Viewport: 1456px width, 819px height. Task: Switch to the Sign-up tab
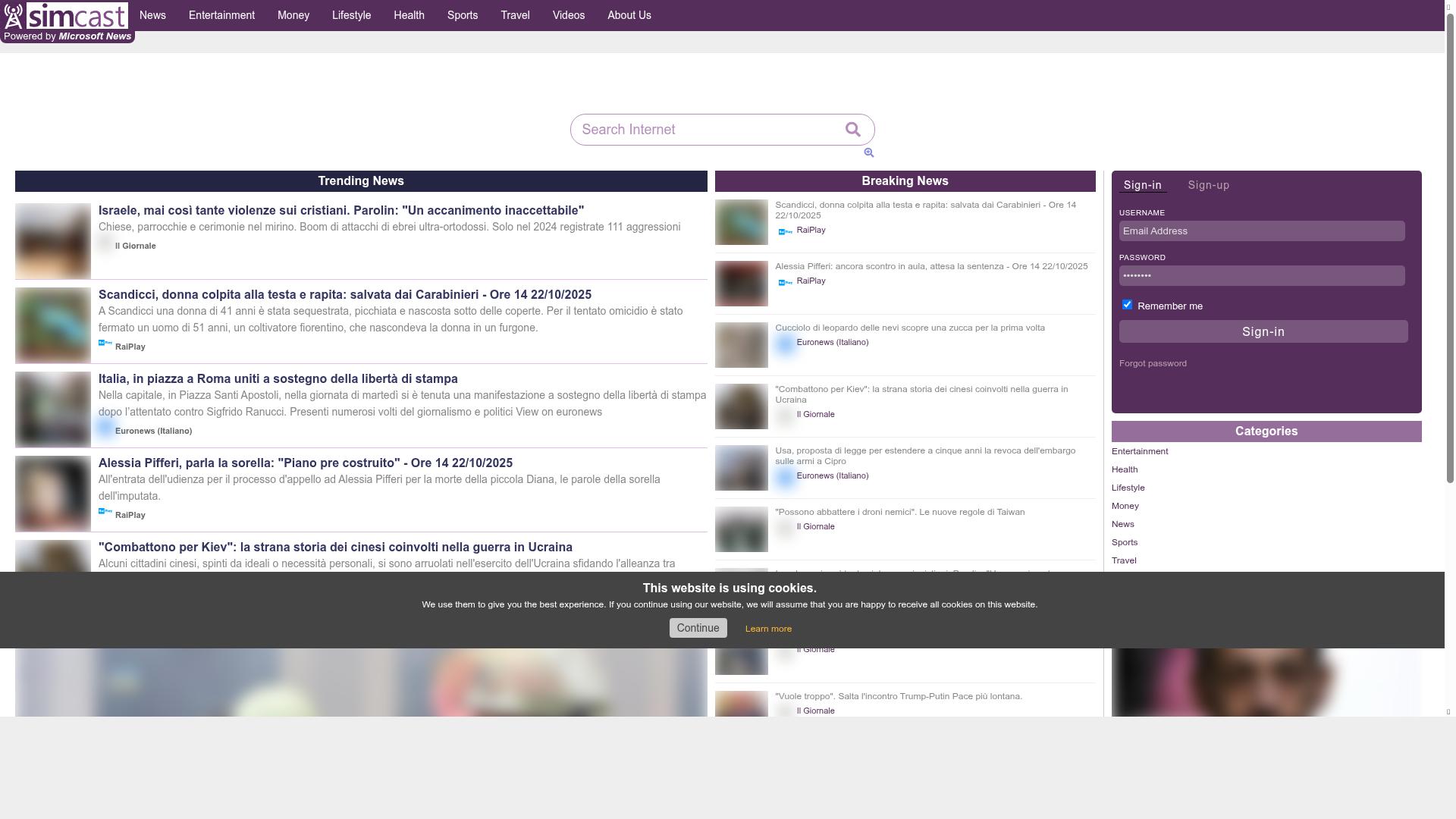click(x=1208, y=184)
